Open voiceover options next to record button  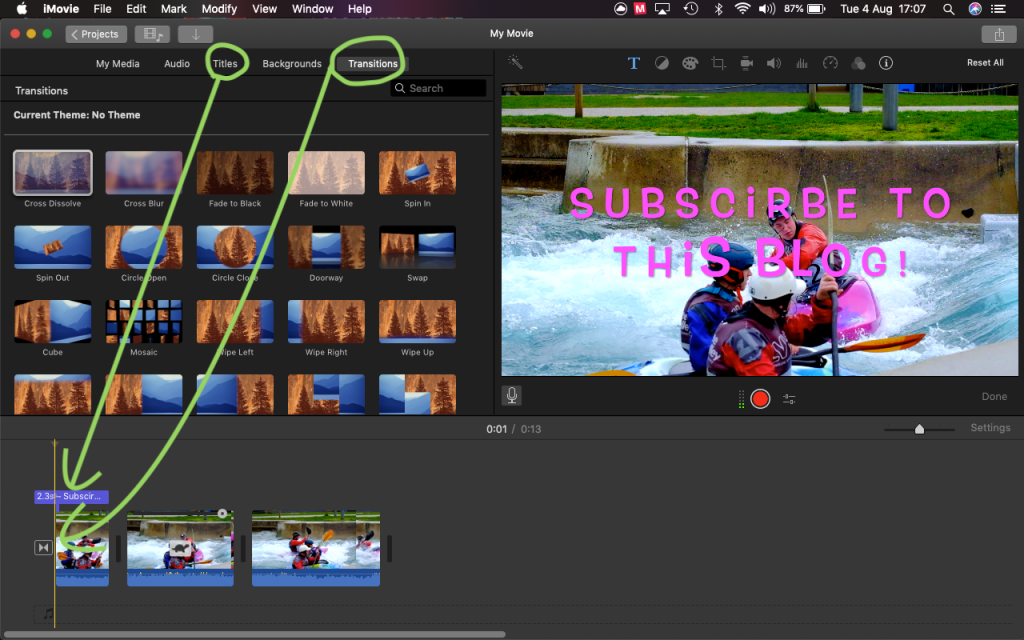789,399
